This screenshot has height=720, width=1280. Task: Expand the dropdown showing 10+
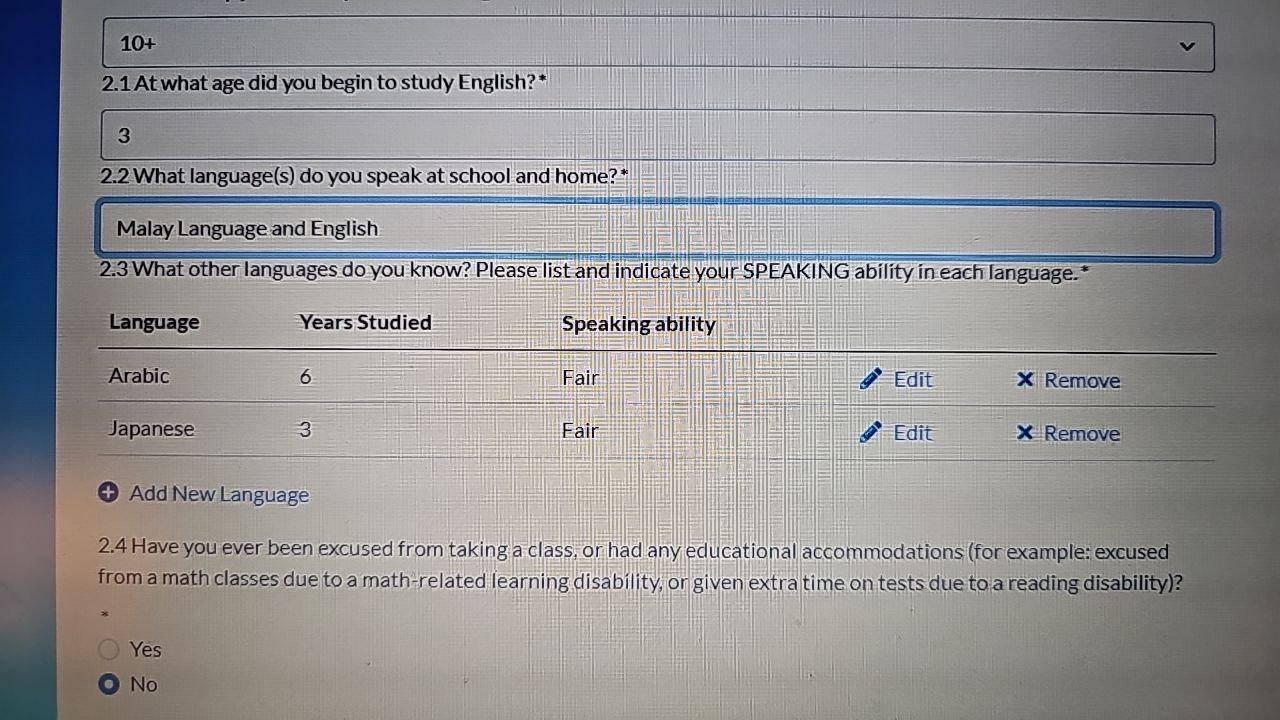[x=658, y=45]
